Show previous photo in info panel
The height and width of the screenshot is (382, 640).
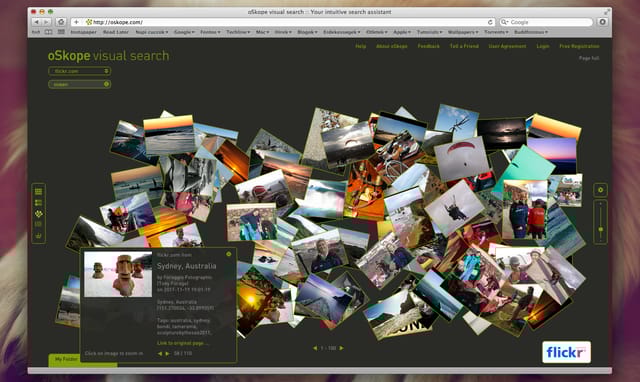(x=160, y=353)
